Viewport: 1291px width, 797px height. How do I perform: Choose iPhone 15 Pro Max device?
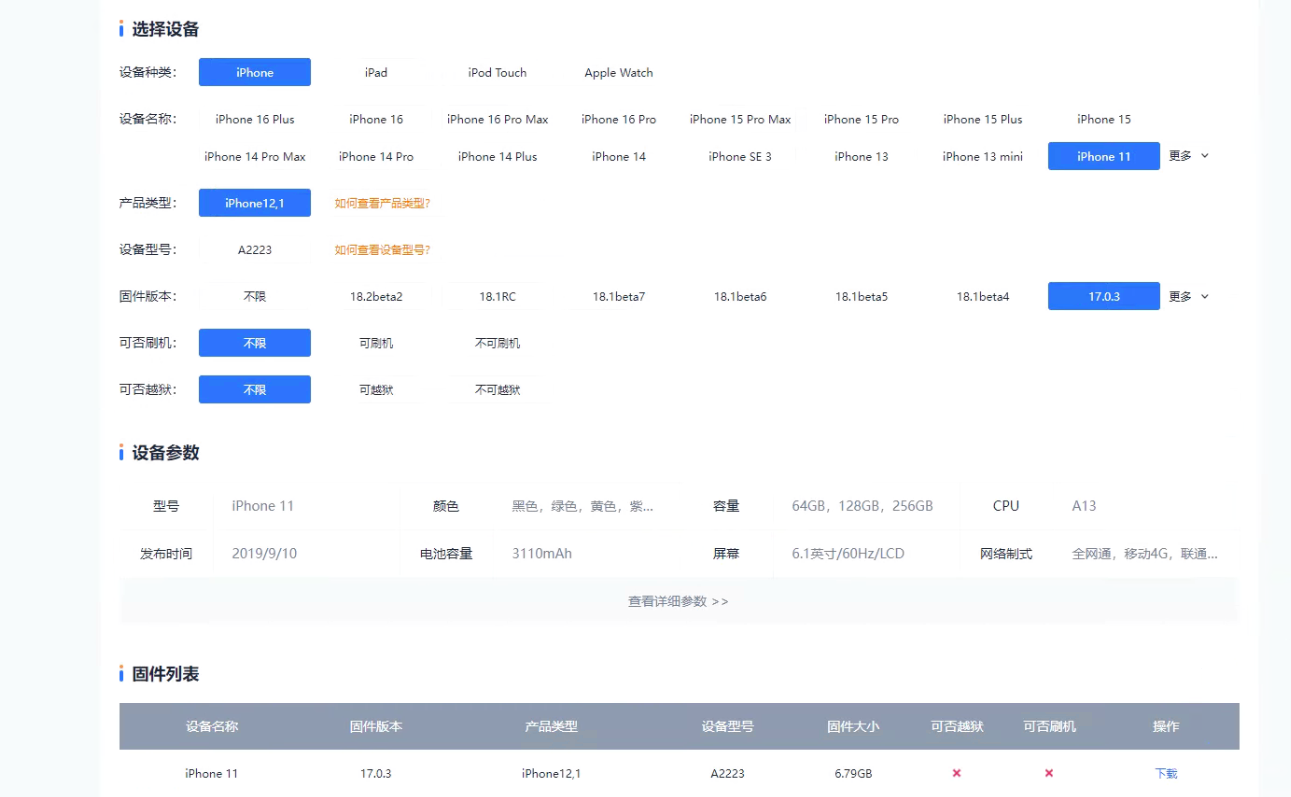(x=740, y=119)
